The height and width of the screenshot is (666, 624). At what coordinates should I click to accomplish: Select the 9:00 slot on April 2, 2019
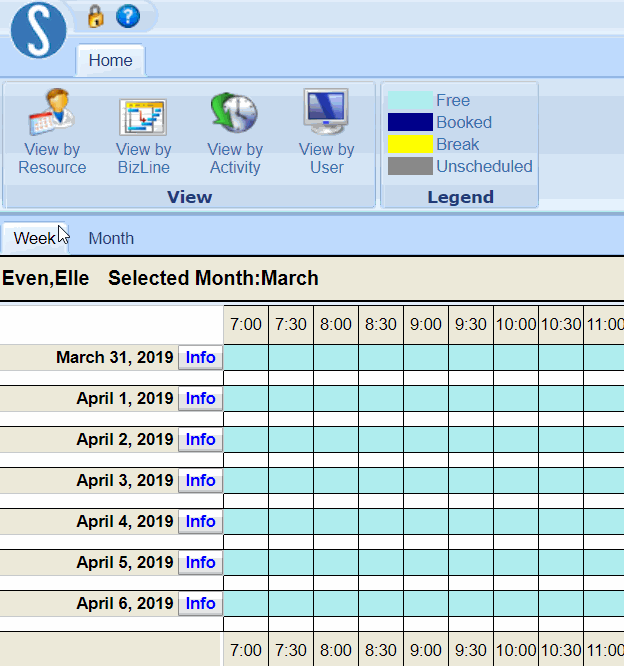pyautogui.click(x=426, y=440)
